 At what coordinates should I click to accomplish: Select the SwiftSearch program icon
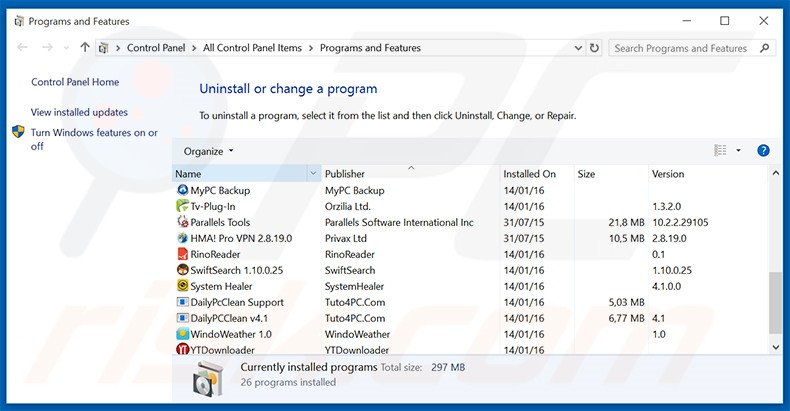tap(182, 270)
